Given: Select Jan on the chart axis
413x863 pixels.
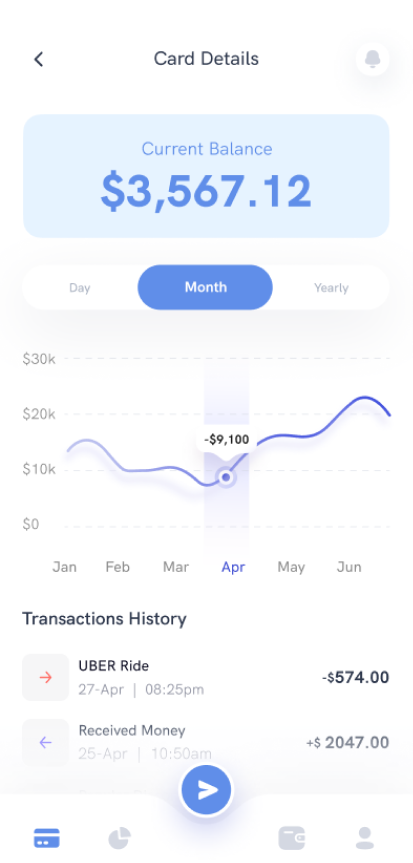Looking at the screenshot, I should coord(64,567).
